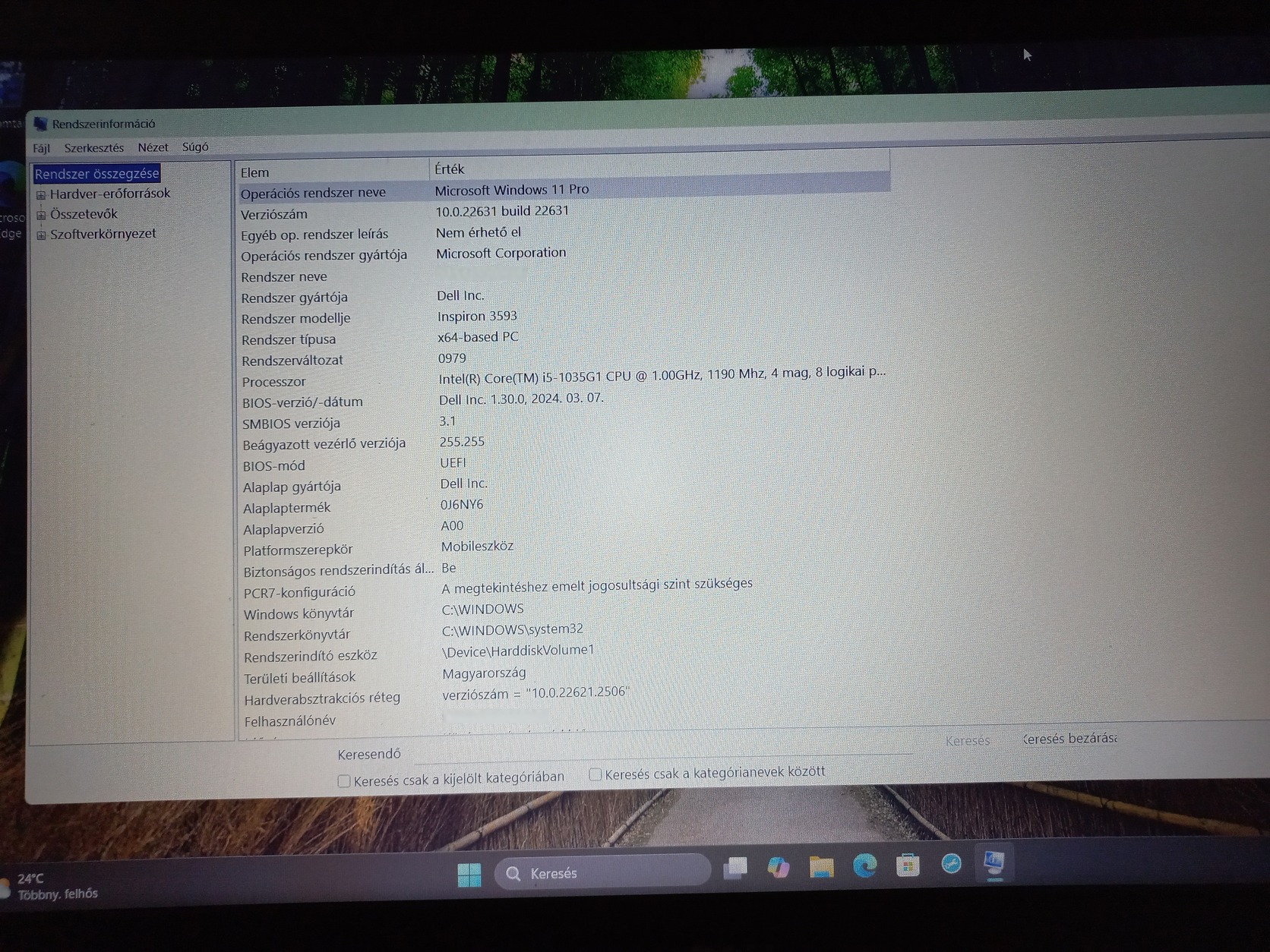Viewport: 1270px width, 952px height.
Task: Expand the Hardver-erőforrások node
Action: tap(41, 195)
